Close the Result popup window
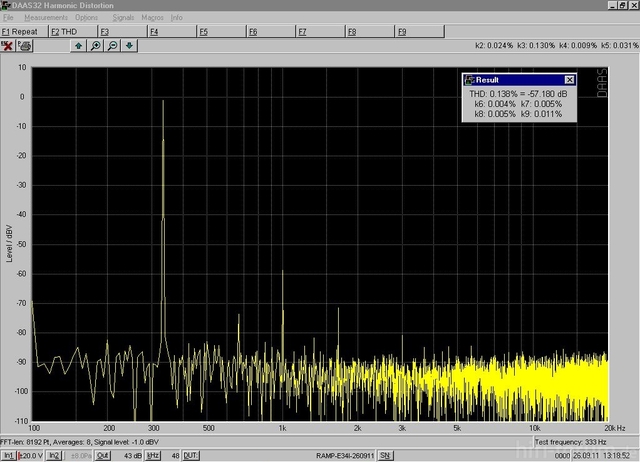 [x=569, y=79]
